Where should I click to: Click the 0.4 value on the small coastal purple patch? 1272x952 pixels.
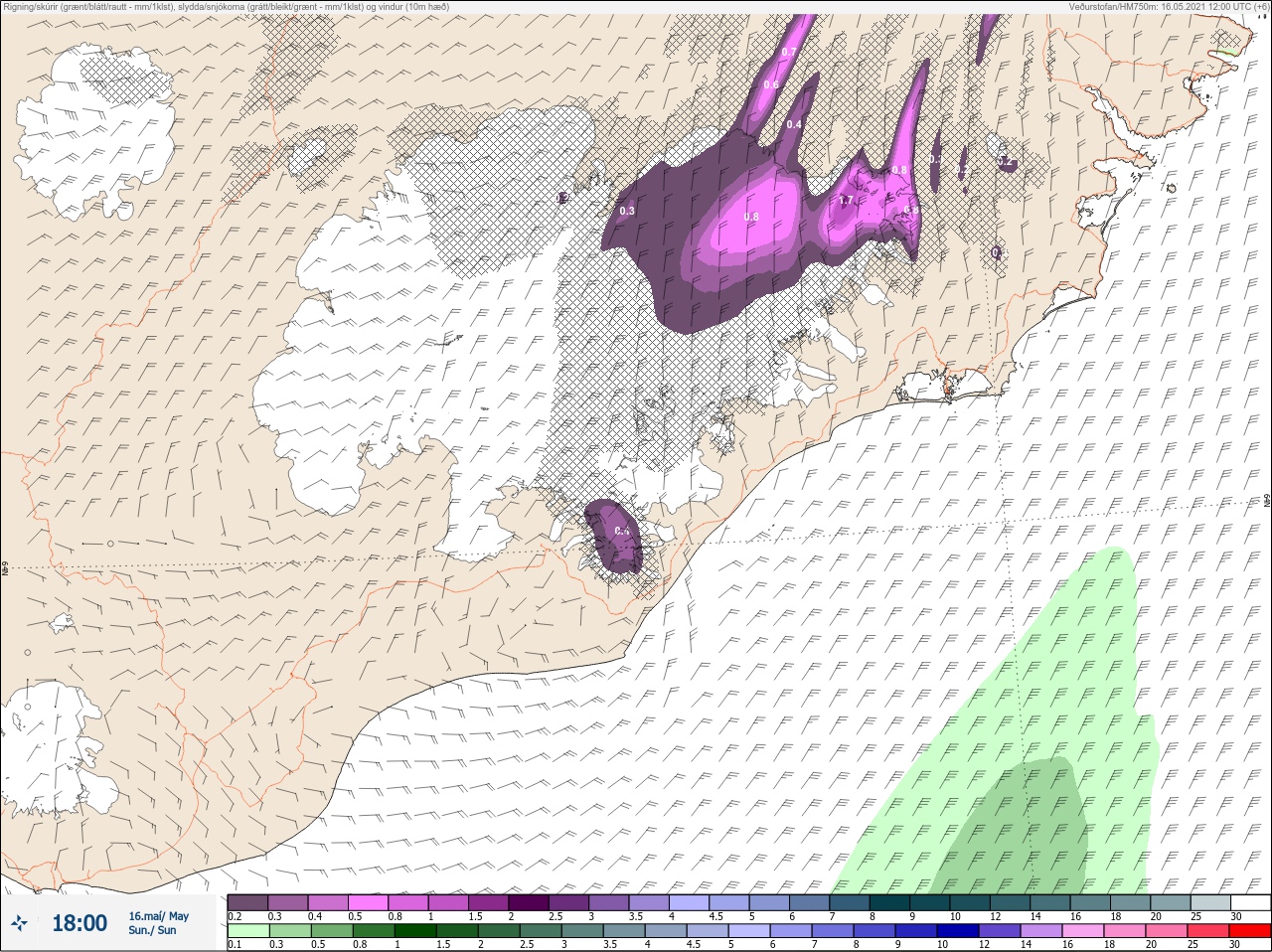(622, 531)
